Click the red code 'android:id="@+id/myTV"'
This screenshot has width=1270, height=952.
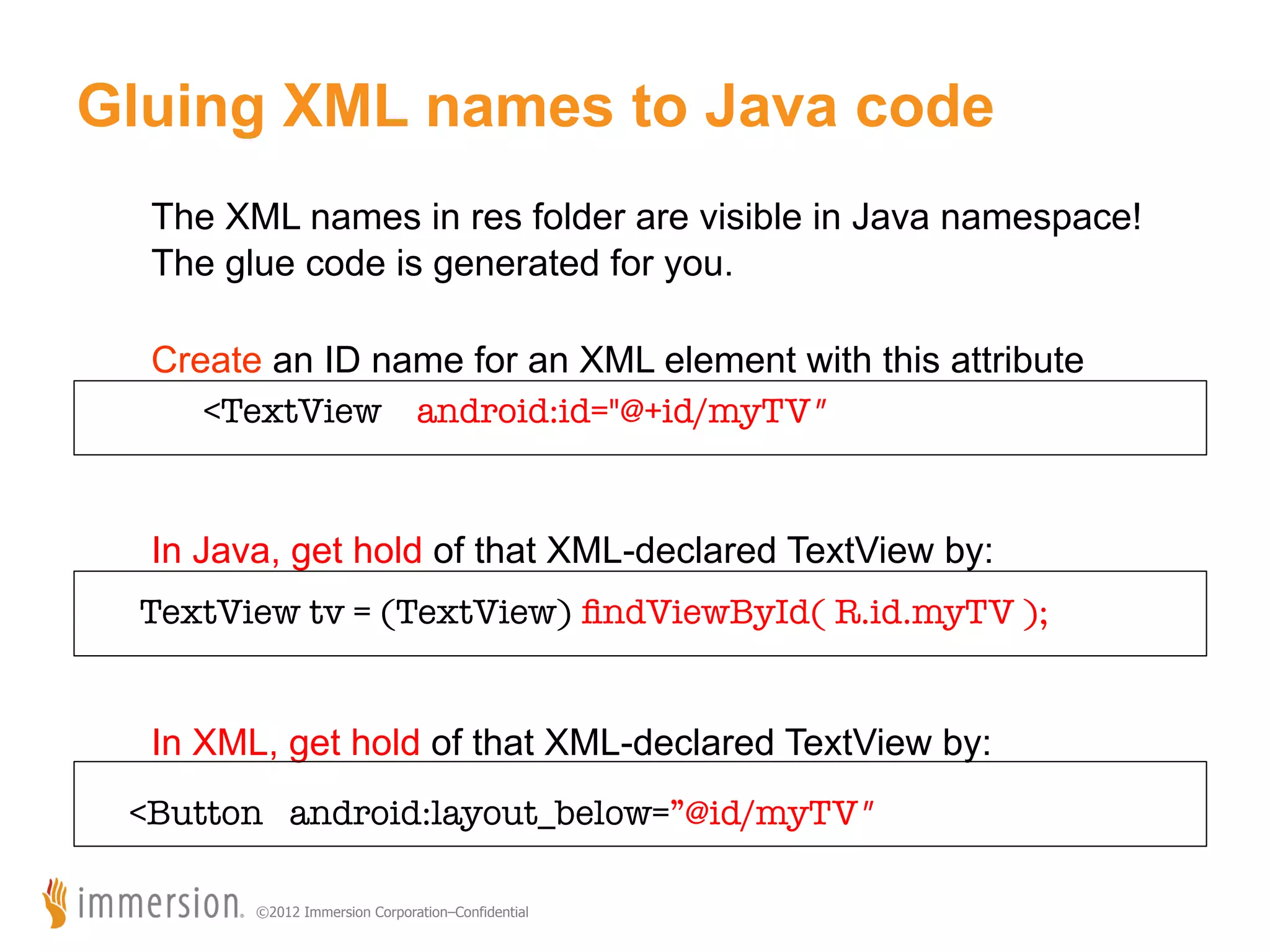coord(622,412)
